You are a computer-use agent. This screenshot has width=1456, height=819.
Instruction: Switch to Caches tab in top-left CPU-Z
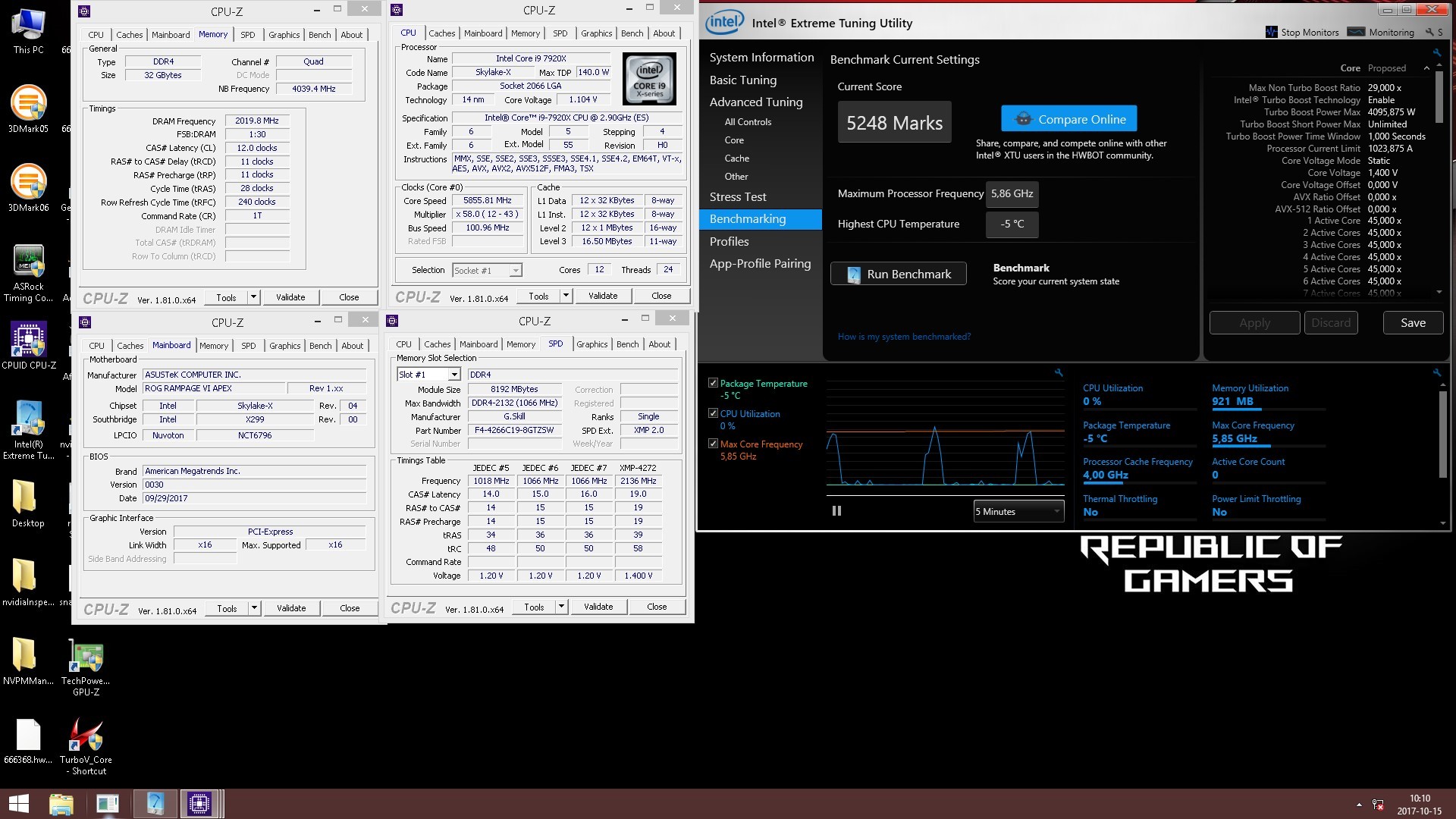[x=129, y=35]
